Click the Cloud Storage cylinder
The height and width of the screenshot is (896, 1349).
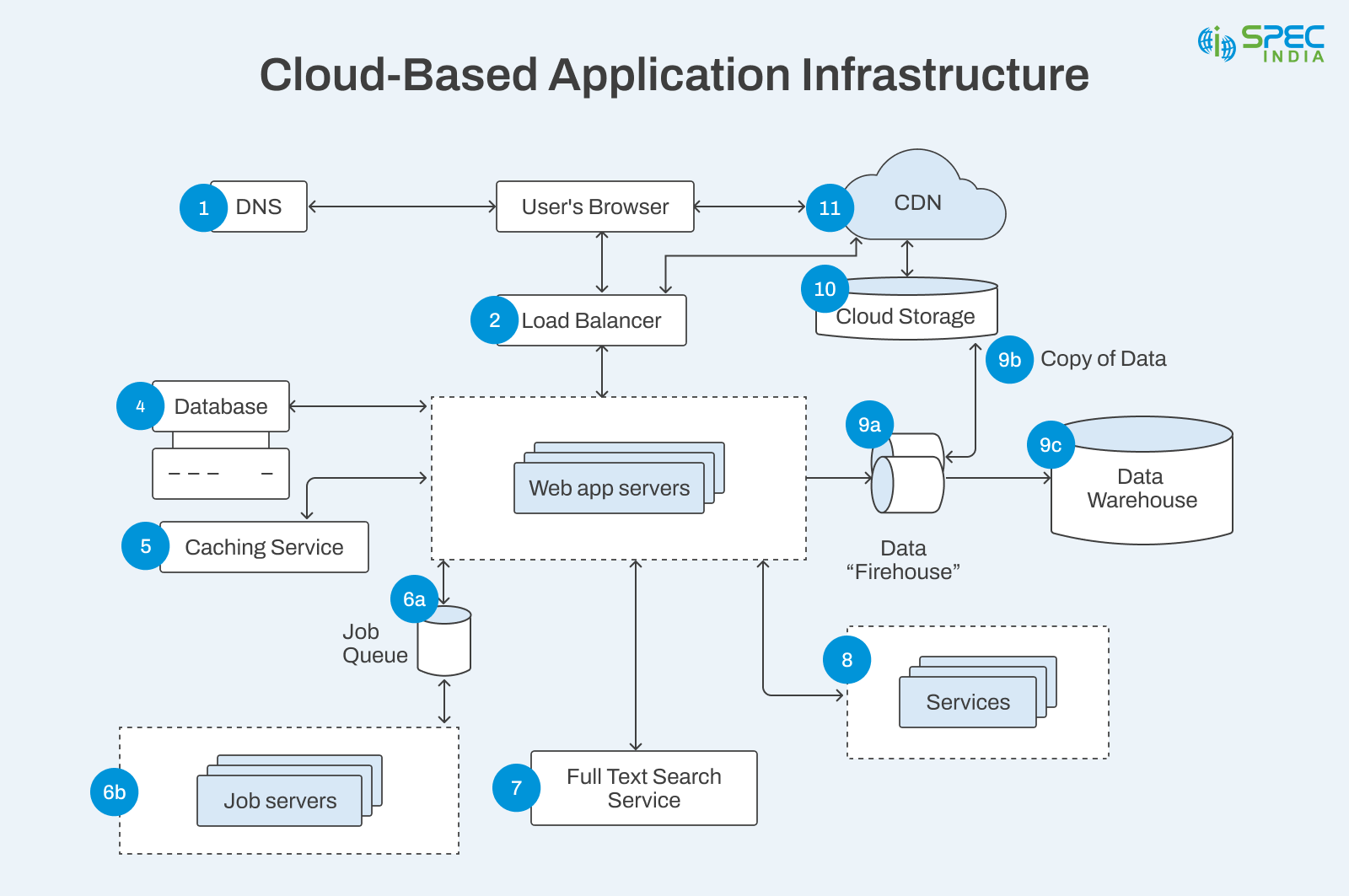click(x=907, y=309)
